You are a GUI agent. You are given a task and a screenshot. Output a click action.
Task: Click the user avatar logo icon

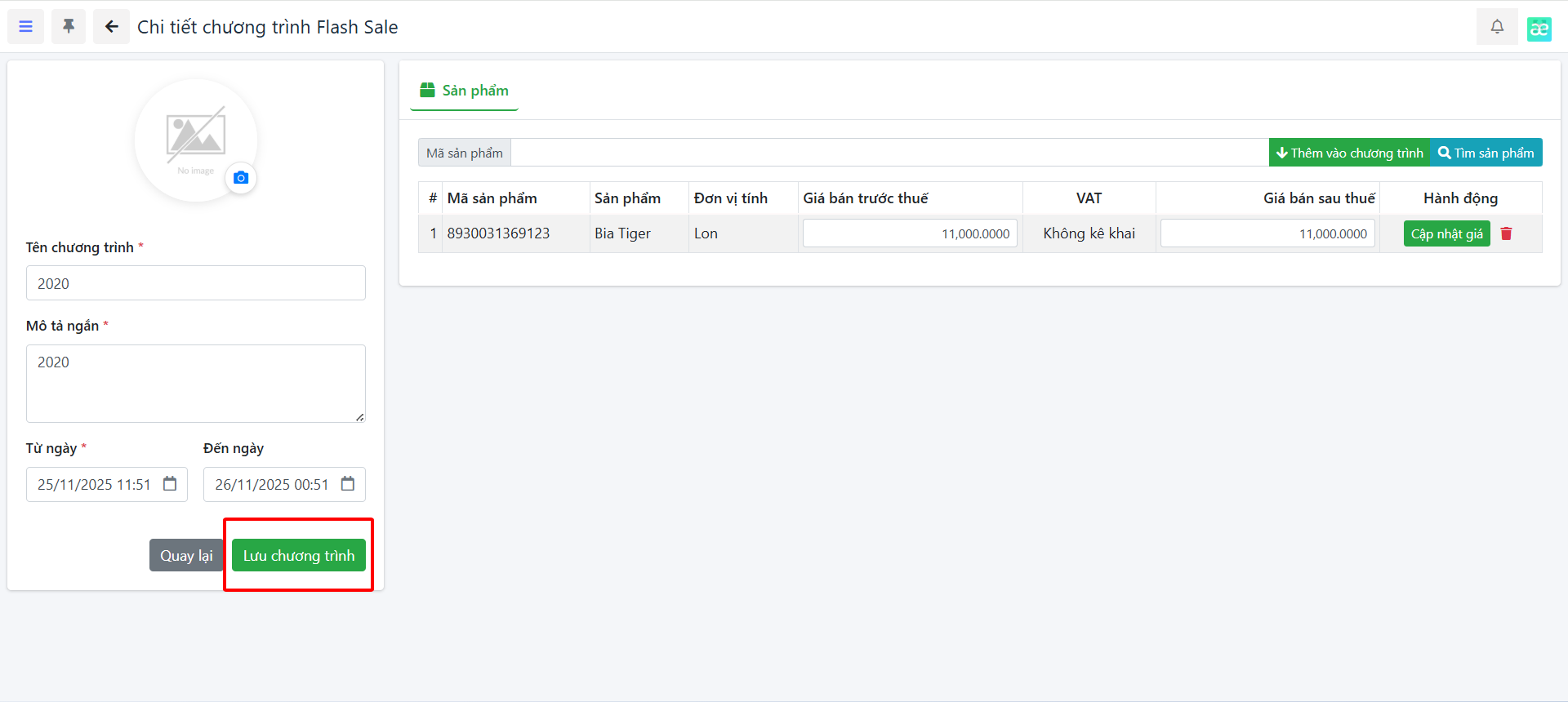1539,29
